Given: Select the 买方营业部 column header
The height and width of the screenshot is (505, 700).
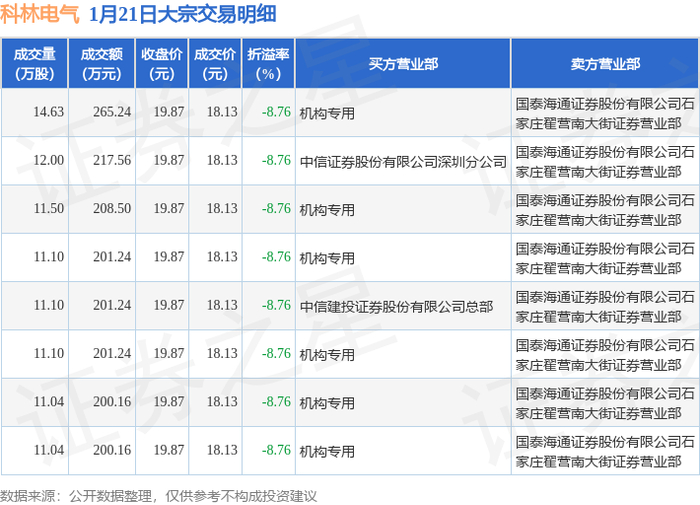Looking at the screenshot, I should 403,63.
